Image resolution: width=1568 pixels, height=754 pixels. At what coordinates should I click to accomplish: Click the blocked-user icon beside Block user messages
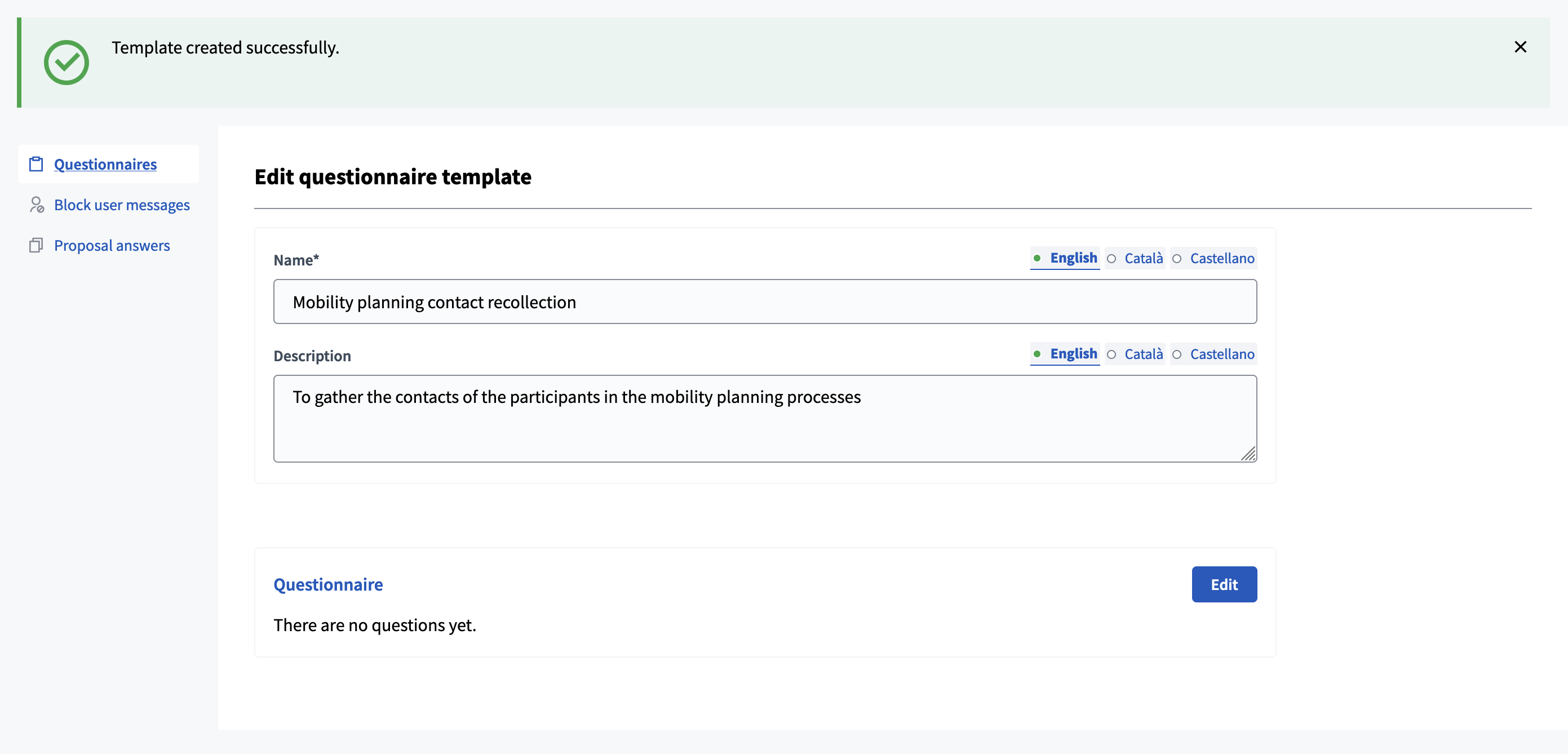point(37,205)
